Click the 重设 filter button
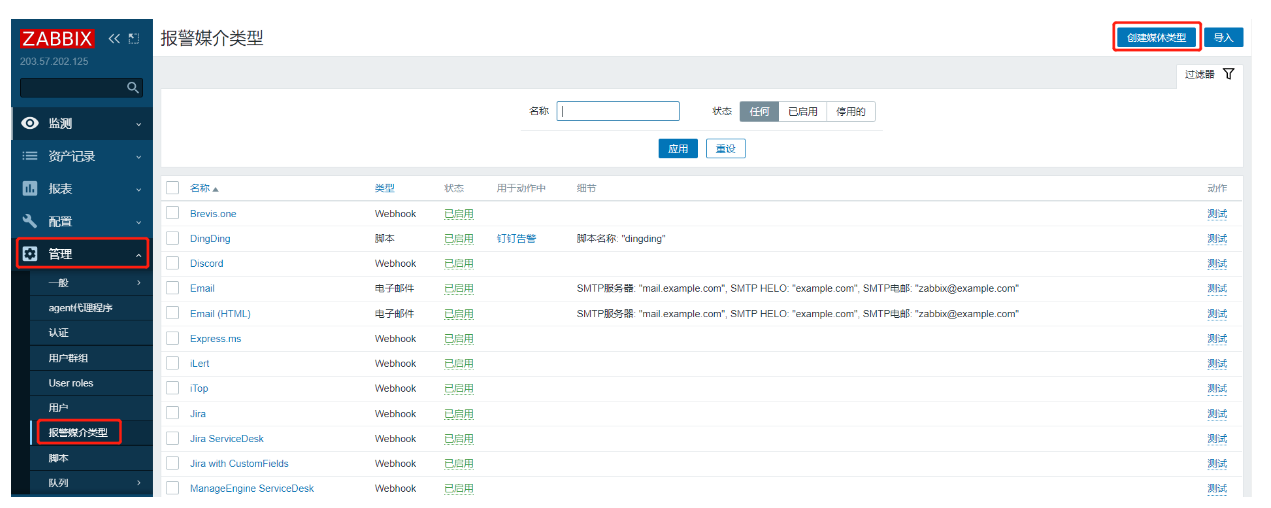Screen dimensions: 1271x508 click(x=726, y=149)
